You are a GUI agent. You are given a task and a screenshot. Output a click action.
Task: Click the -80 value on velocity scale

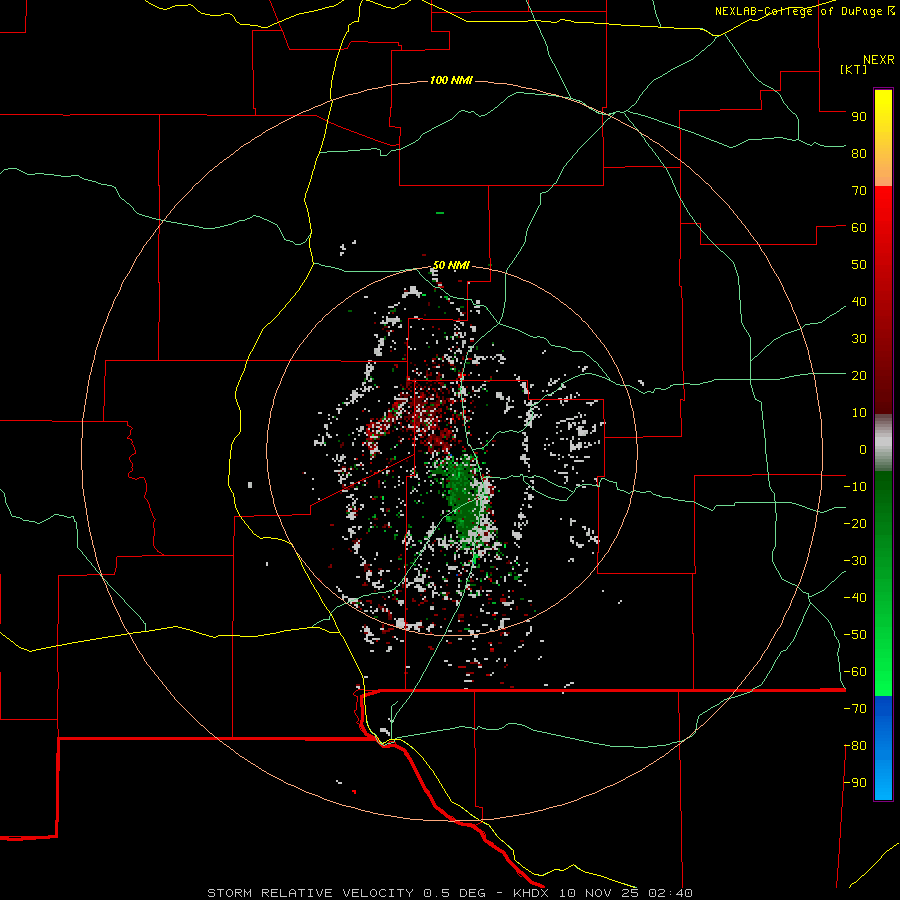click(x=855, y=746)
